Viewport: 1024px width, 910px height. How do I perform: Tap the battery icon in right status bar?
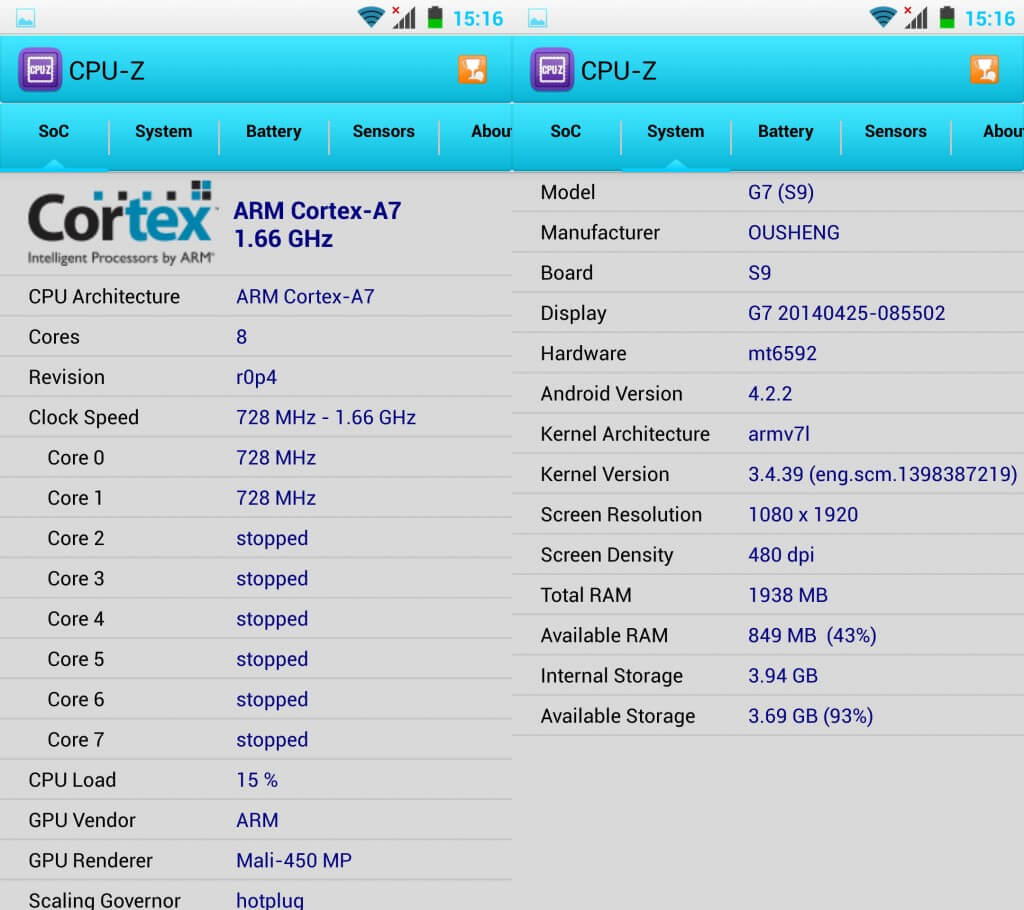(947, 16)
